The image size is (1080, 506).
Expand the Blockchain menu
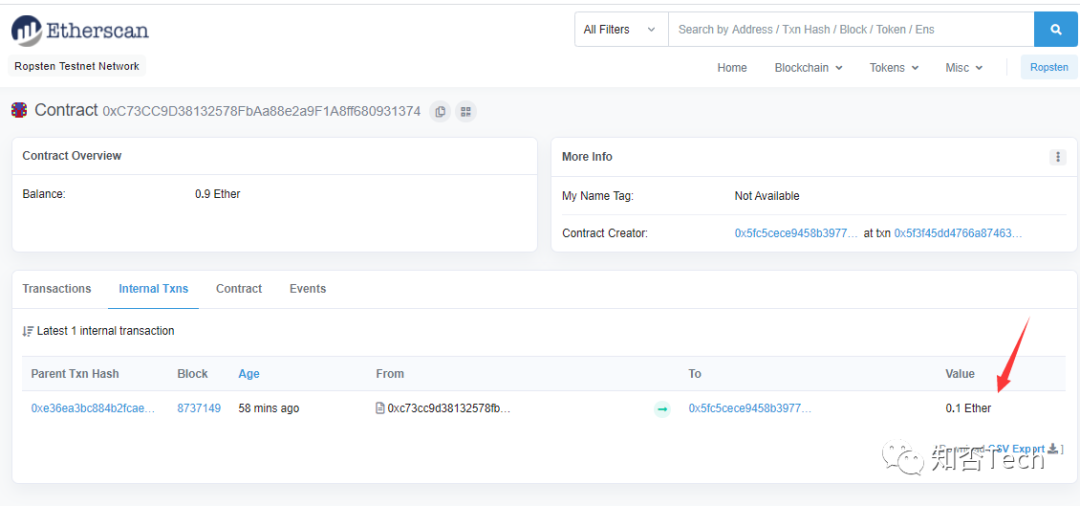[x=808, y=67]
